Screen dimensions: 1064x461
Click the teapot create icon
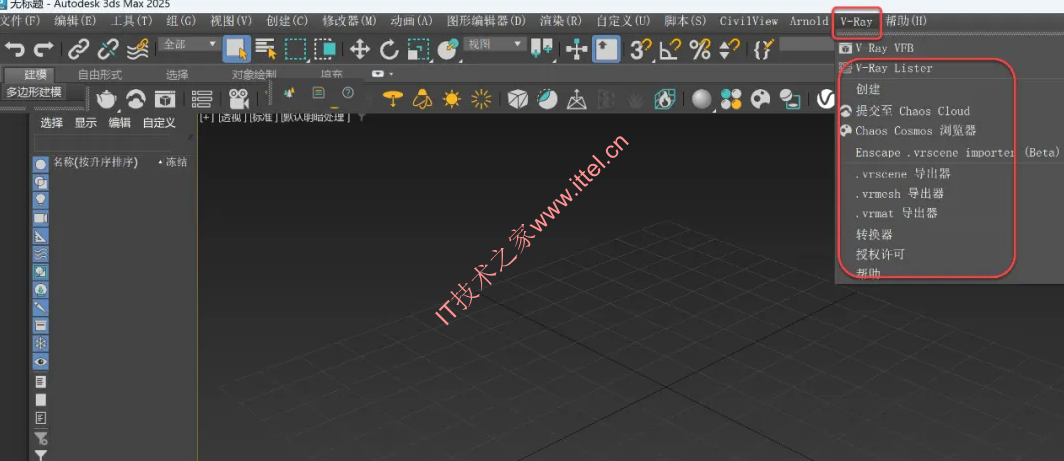coord(106,99)
